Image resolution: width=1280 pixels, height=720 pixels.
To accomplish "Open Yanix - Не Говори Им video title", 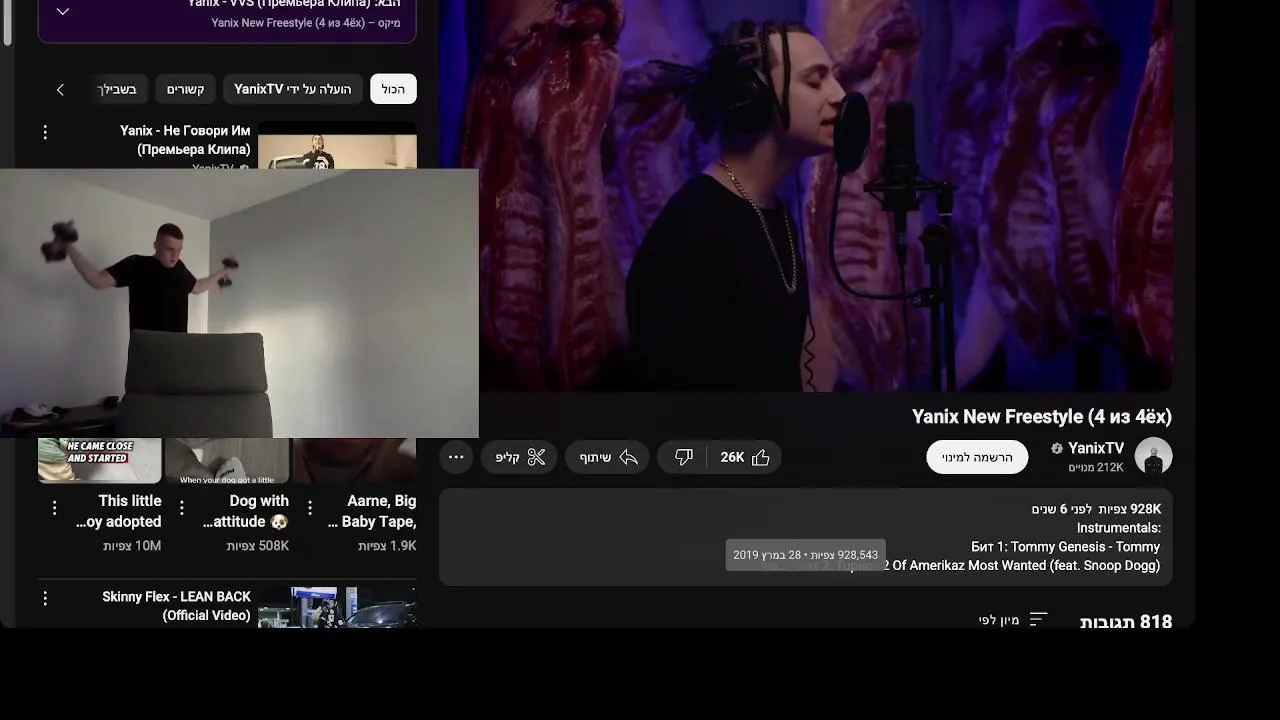I will point(185,140).
